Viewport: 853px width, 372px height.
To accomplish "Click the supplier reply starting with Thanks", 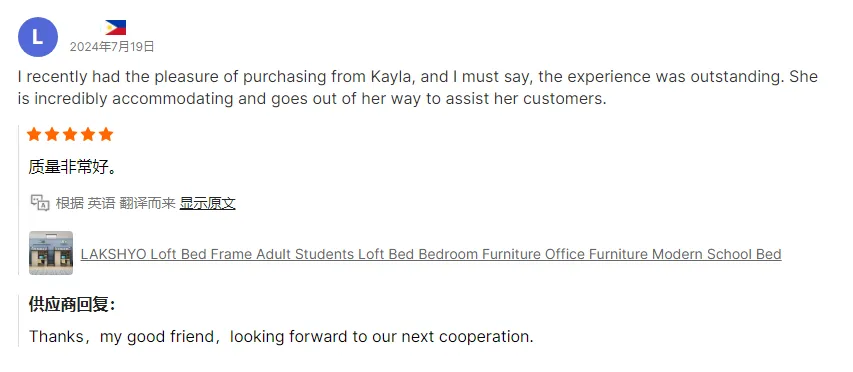I will tap(281, 337).
